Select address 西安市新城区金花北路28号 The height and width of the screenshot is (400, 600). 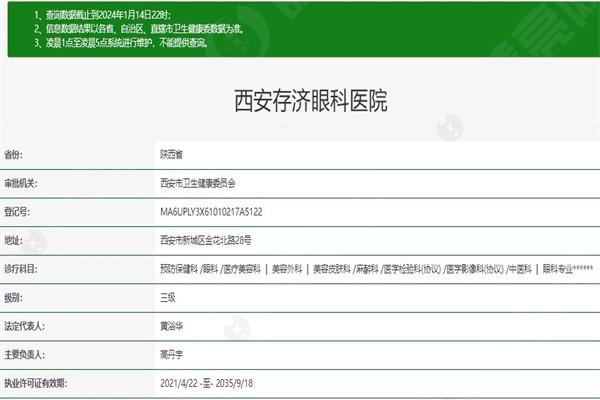[x=205, y=240]
